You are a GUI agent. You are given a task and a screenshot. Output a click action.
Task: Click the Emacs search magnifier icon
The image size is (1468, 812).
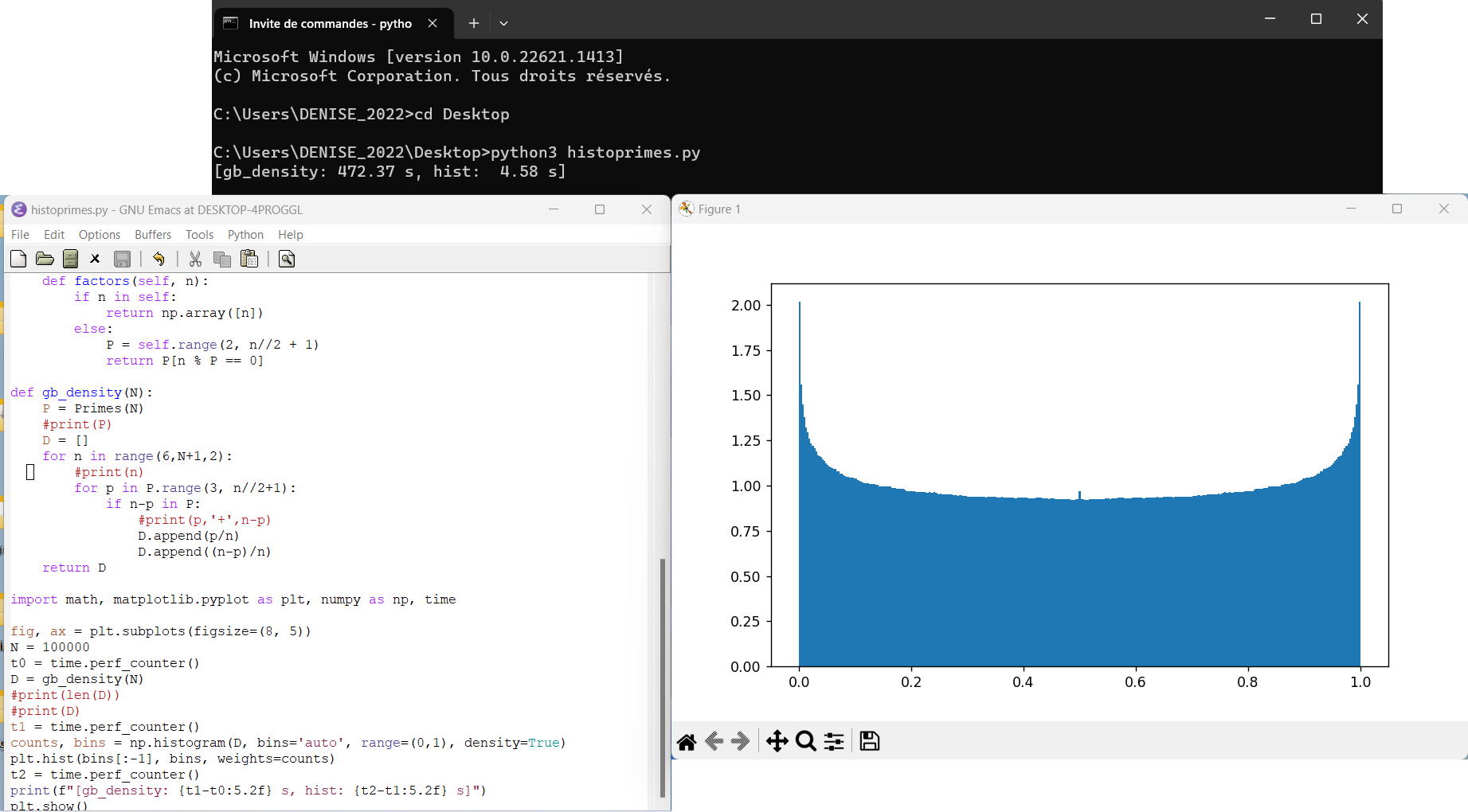287,259
